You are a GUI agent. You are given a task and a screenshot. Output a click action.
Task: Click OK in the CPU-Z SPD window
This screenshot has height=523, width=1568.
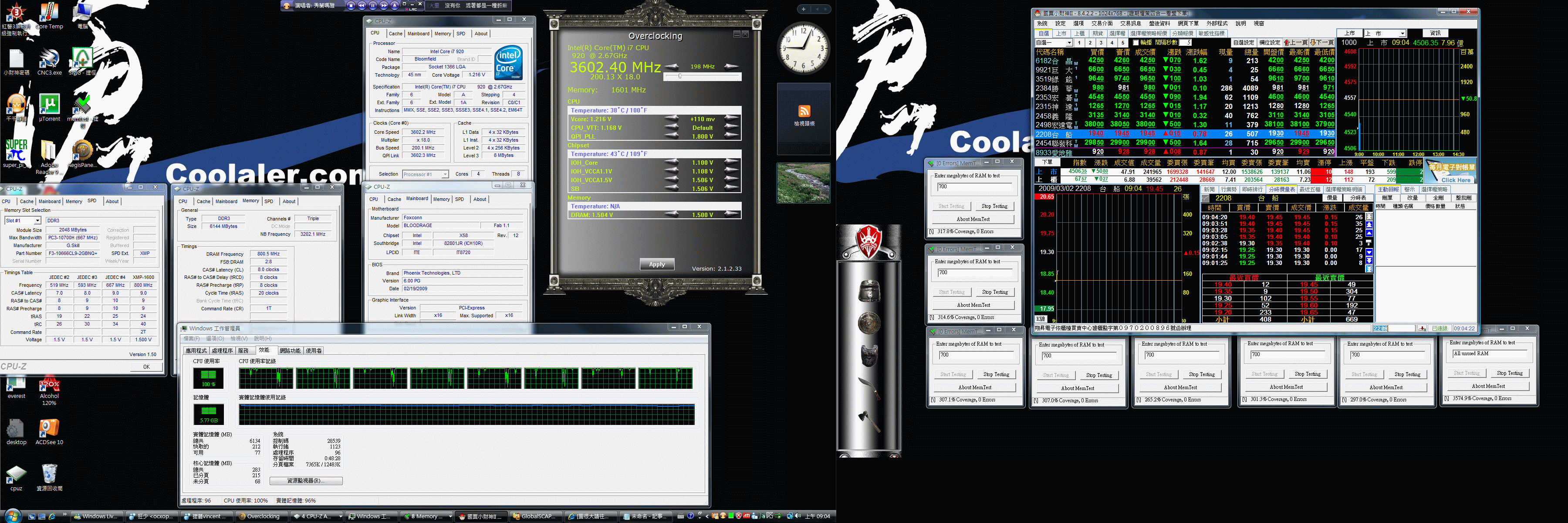(146, 367)
